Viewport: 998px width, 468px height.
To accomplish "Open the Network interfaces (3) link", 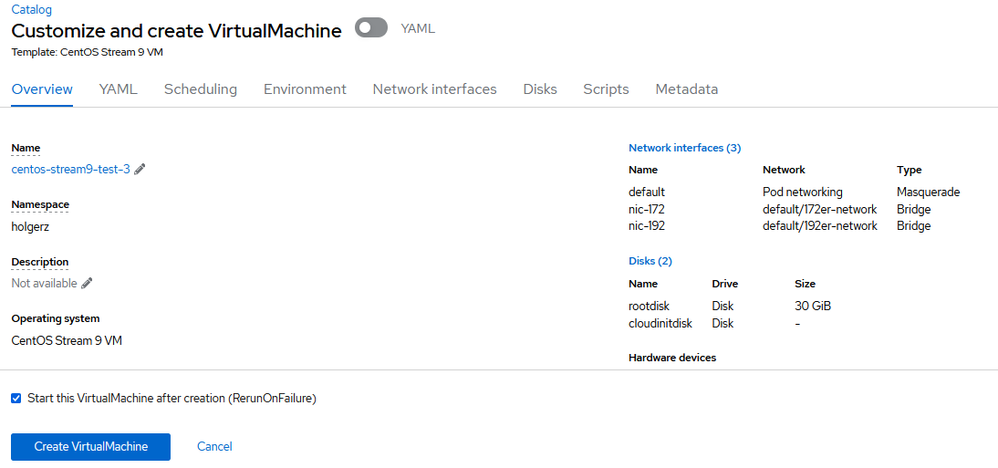I will pyautogui.click(x=684, y=148).
